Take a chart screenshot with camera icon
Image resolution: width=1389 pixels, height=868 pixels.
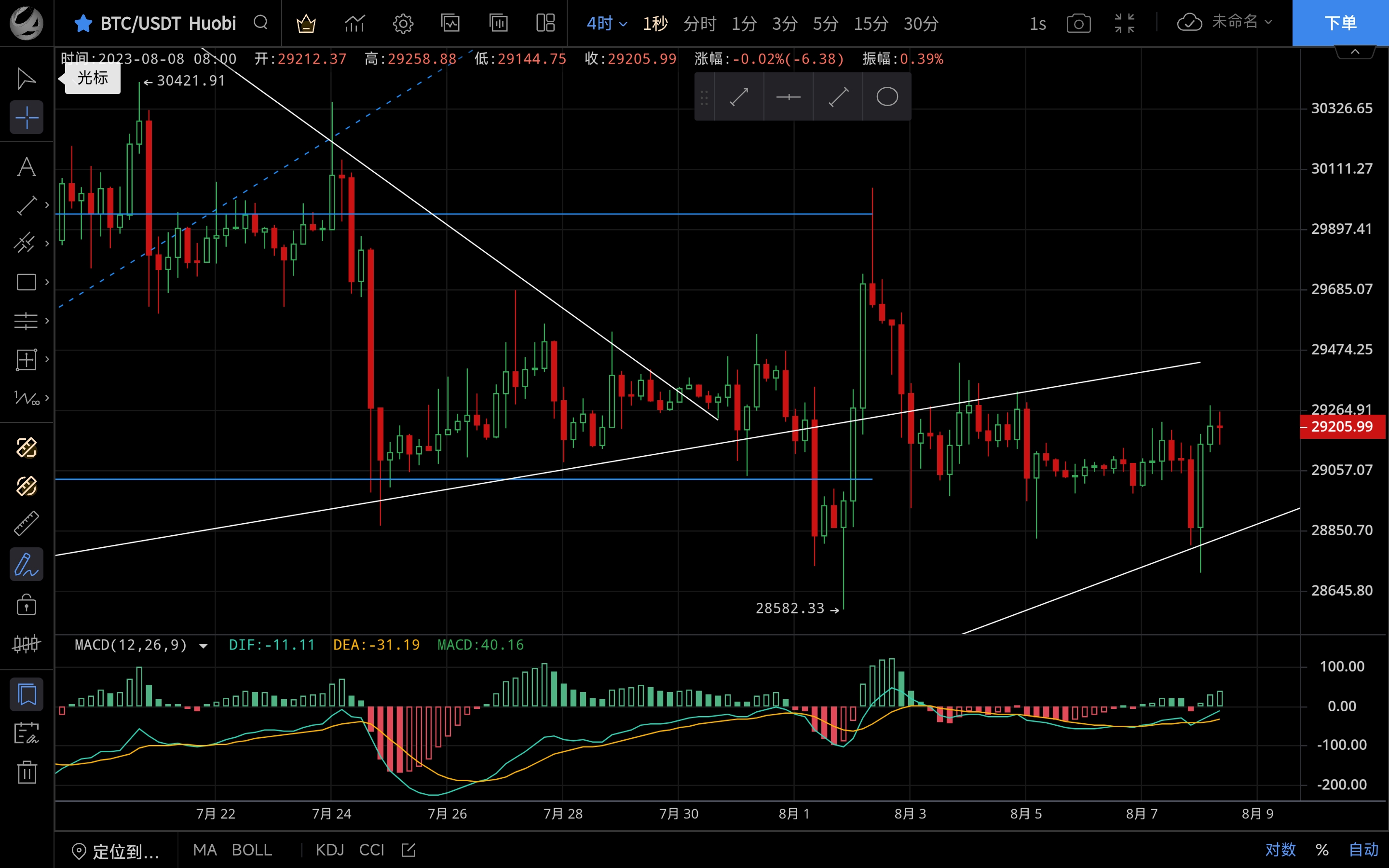coord(1078,24)
